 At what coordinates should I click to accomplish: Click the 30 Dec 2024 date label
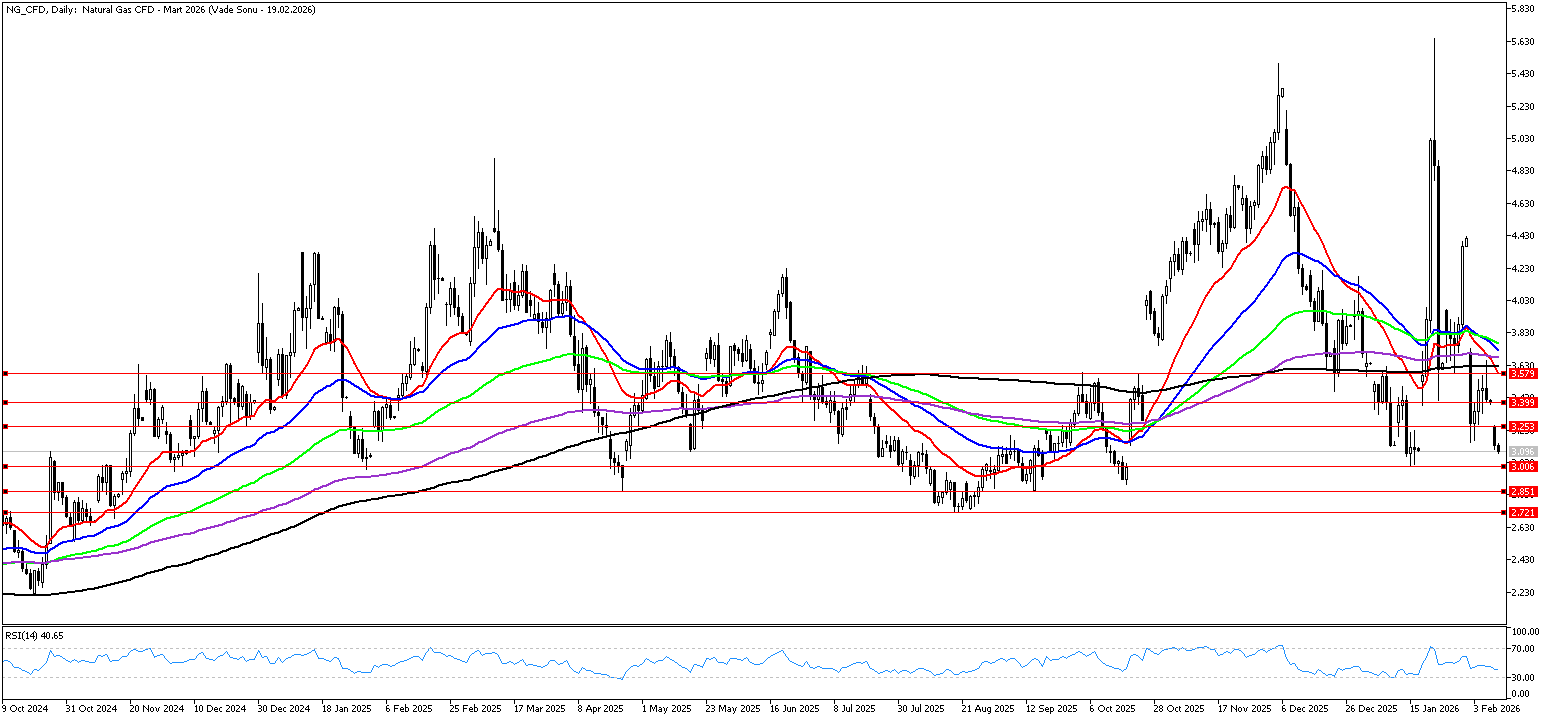283,709
